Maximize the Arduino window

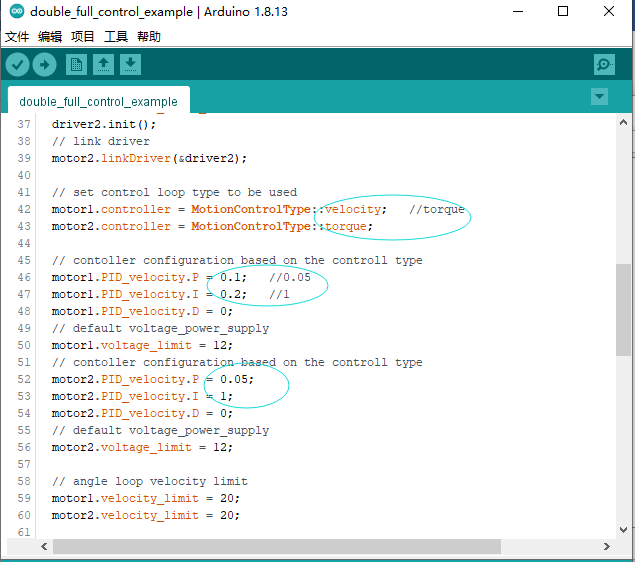tap(563, 11)
